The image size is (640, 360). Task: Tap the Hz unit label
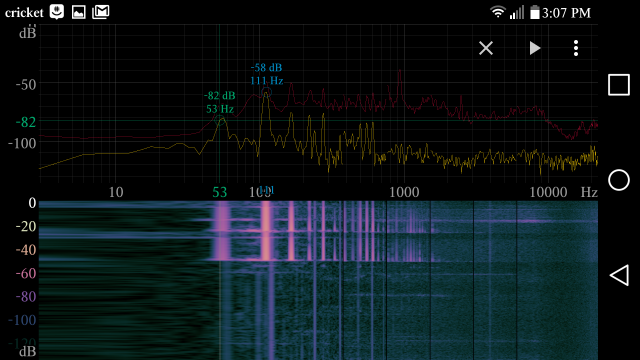(589, 192)
